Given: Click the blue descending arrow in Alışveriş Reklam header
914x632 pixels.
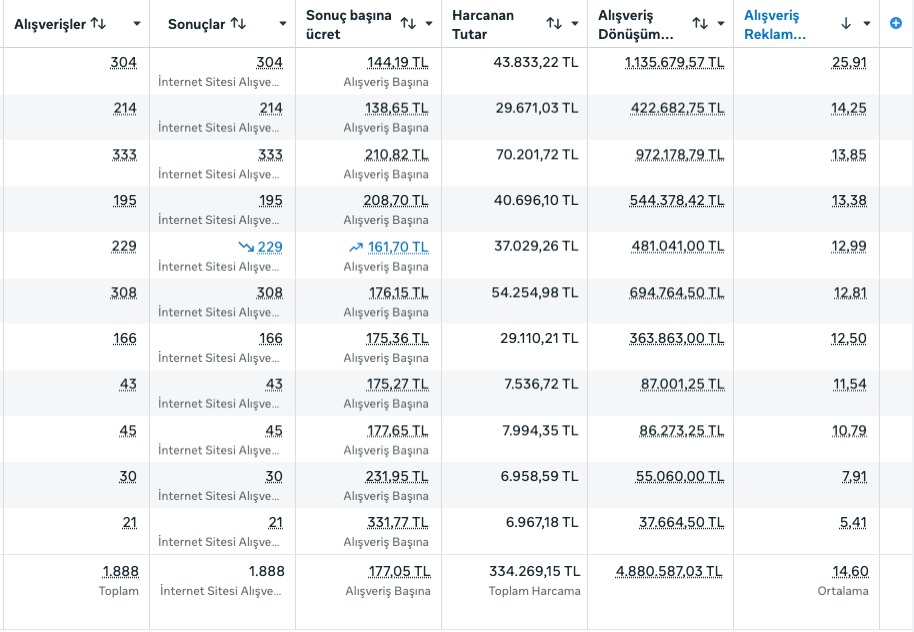Looking at the screenshot, I should click(x=846, y=23).
